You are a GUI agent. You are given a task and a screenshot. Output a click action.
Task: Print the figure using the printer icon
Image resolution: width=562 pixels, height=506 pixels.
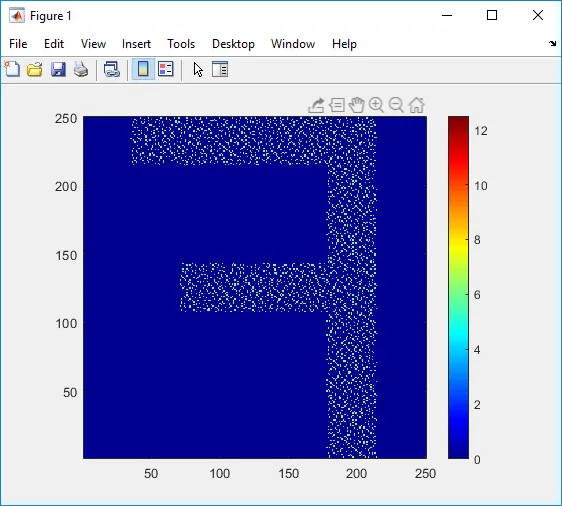[x=81, y=69]
